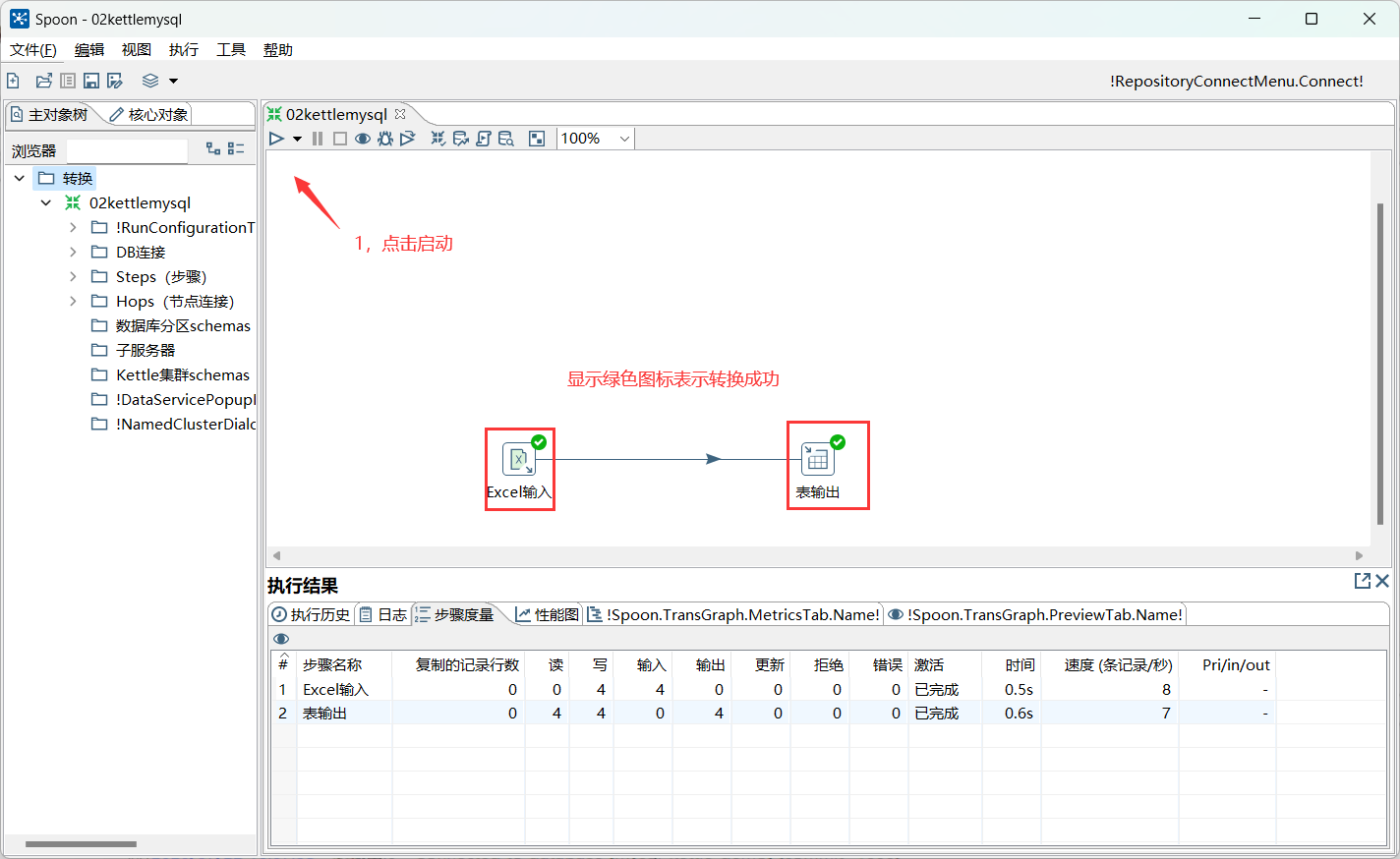Open an existing file with the open icon
This screenshot has width=1400, height=859.
[43, 81]
